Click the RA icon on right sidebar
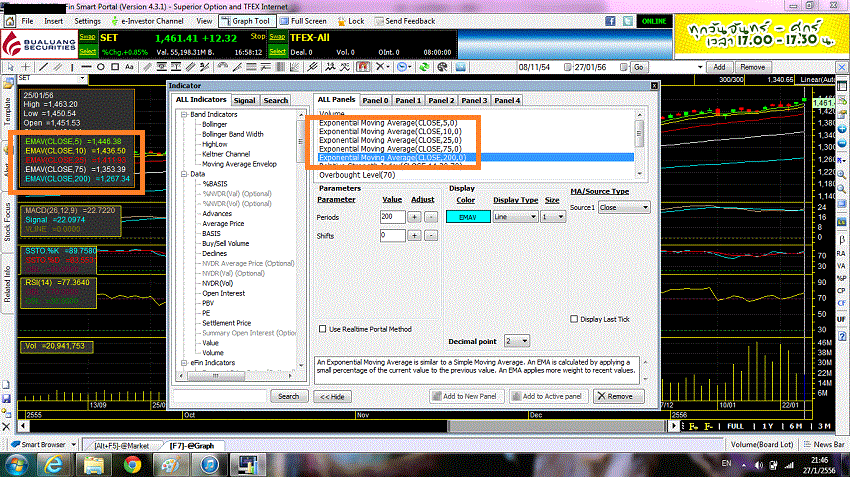850x477 pixels. (842, 253)
